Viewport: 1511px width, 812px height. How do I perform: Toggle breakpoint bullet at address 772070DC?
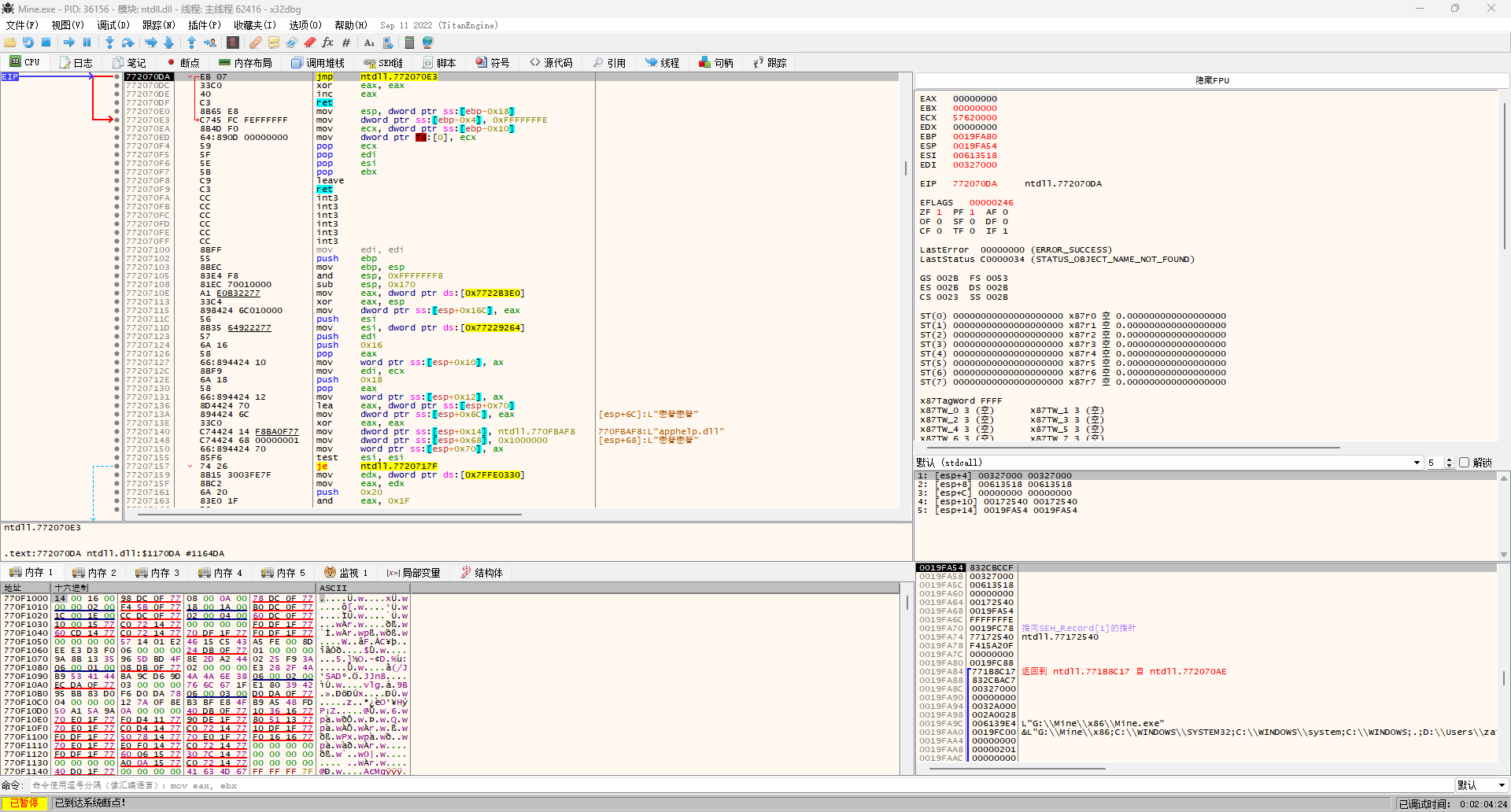pos(117,86)
